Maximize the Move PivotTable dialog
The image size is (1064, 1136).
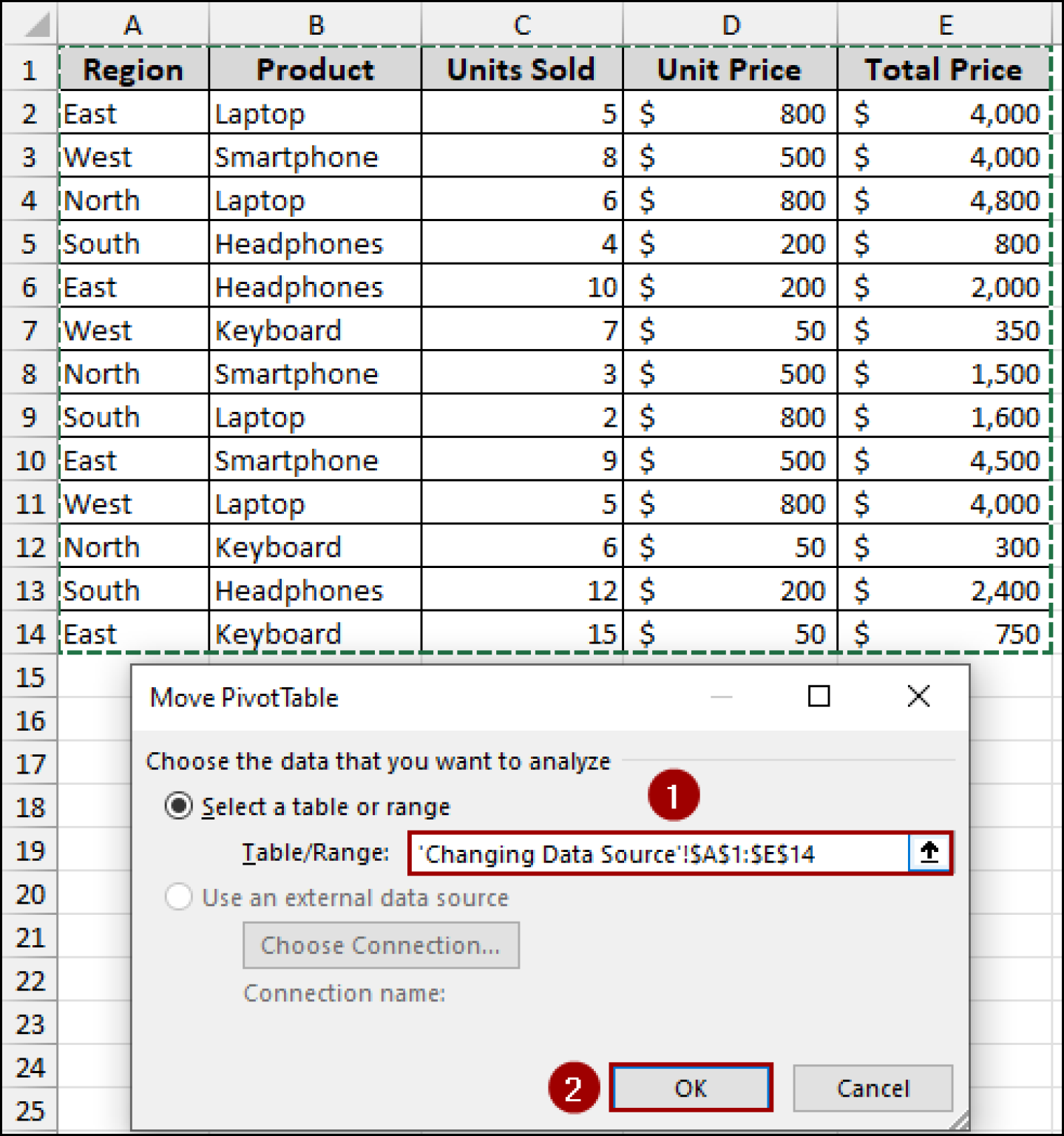[819, 696]
